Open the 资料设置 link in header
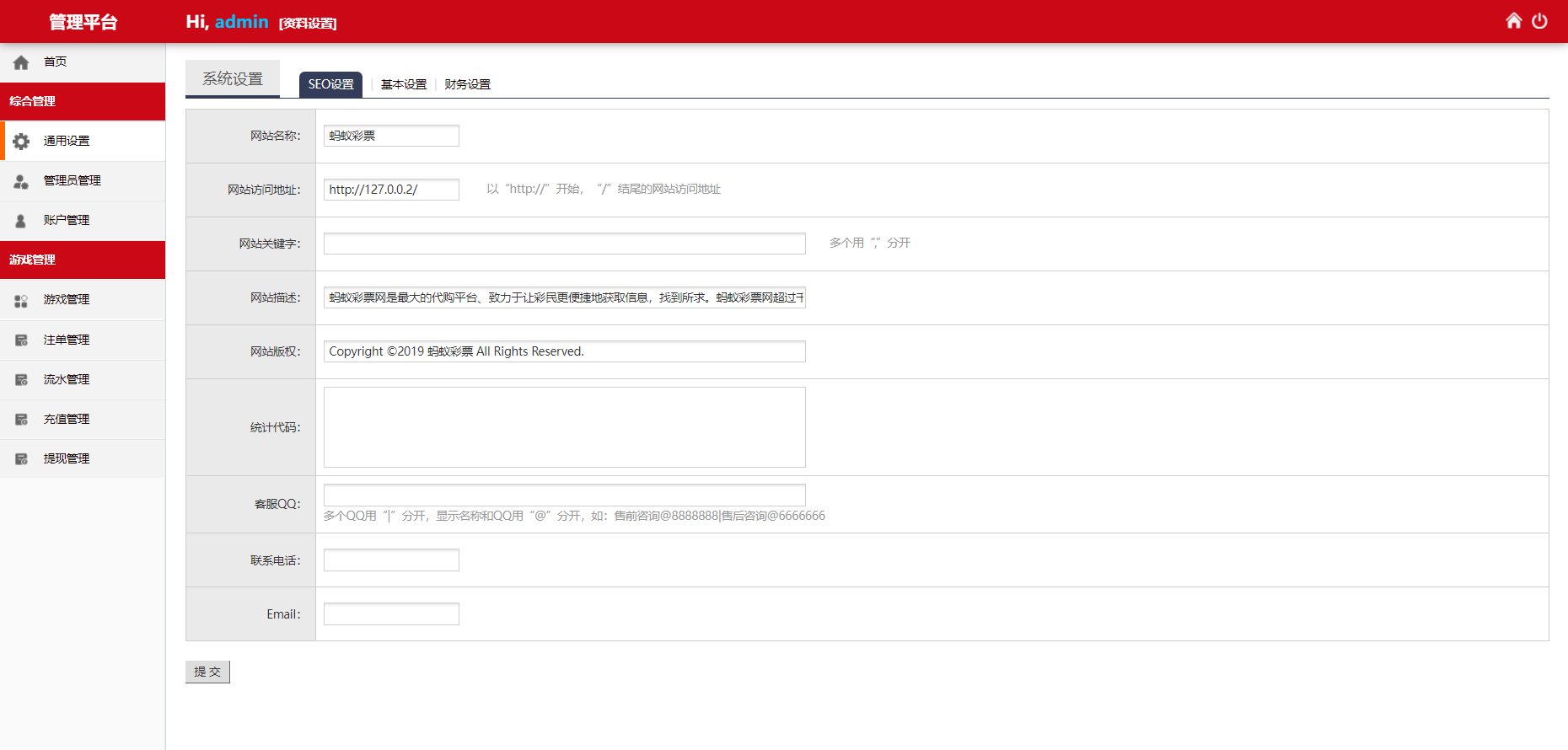This screenshot has width=1568, height=750. point(308,24)
